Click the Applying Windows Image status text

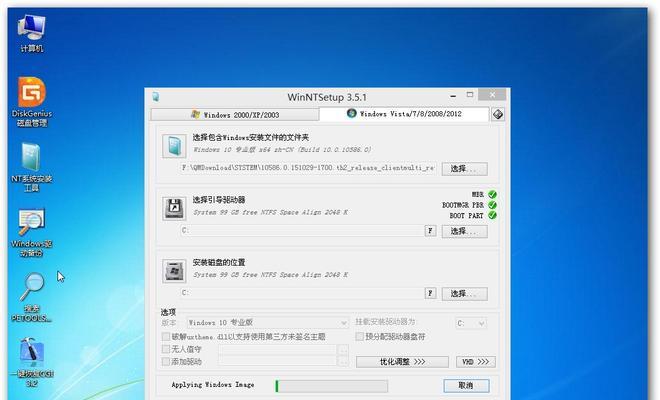(213, 385)
